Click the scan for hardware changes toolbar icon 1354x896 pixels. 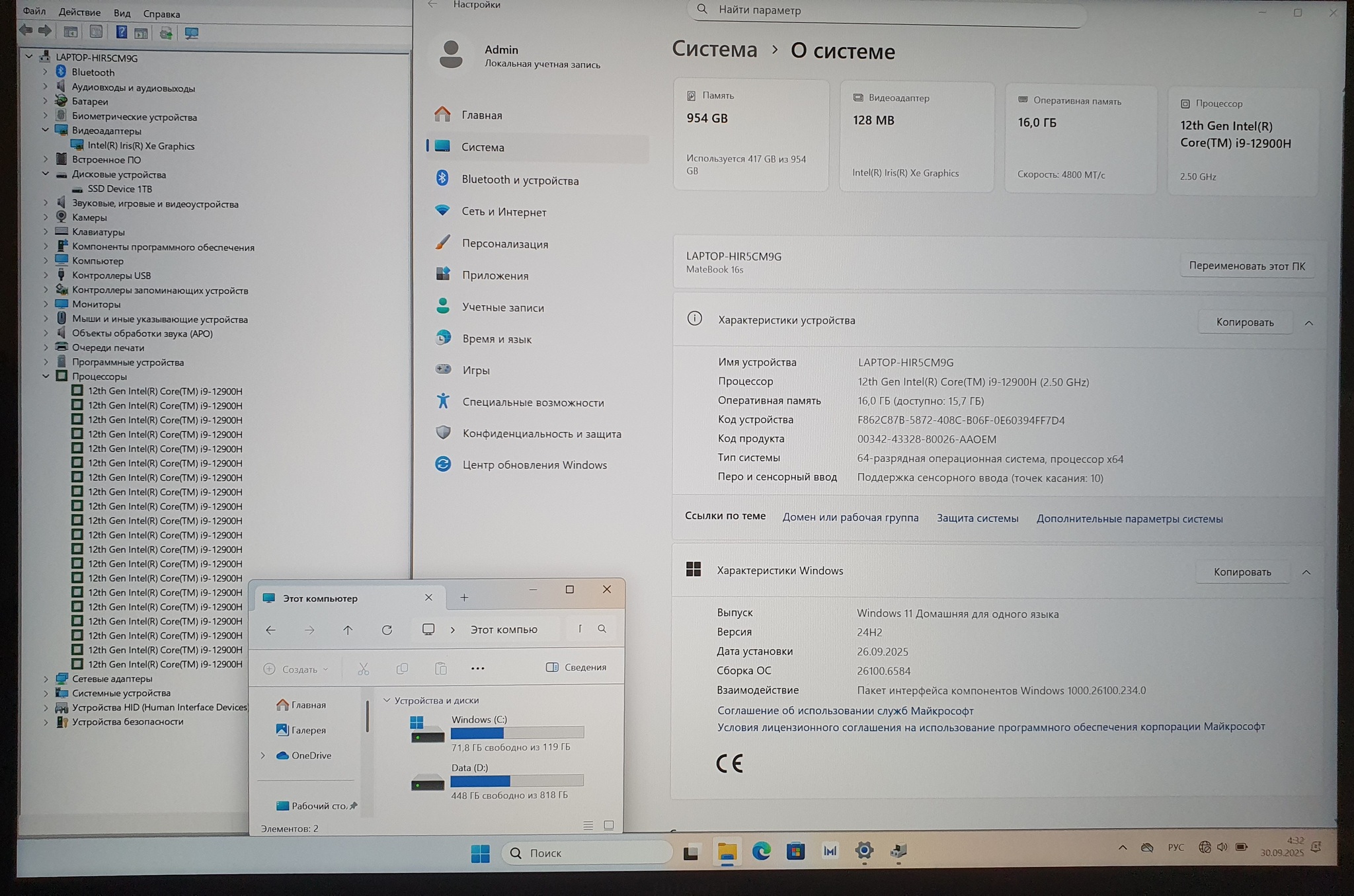(x=192, y=32)
